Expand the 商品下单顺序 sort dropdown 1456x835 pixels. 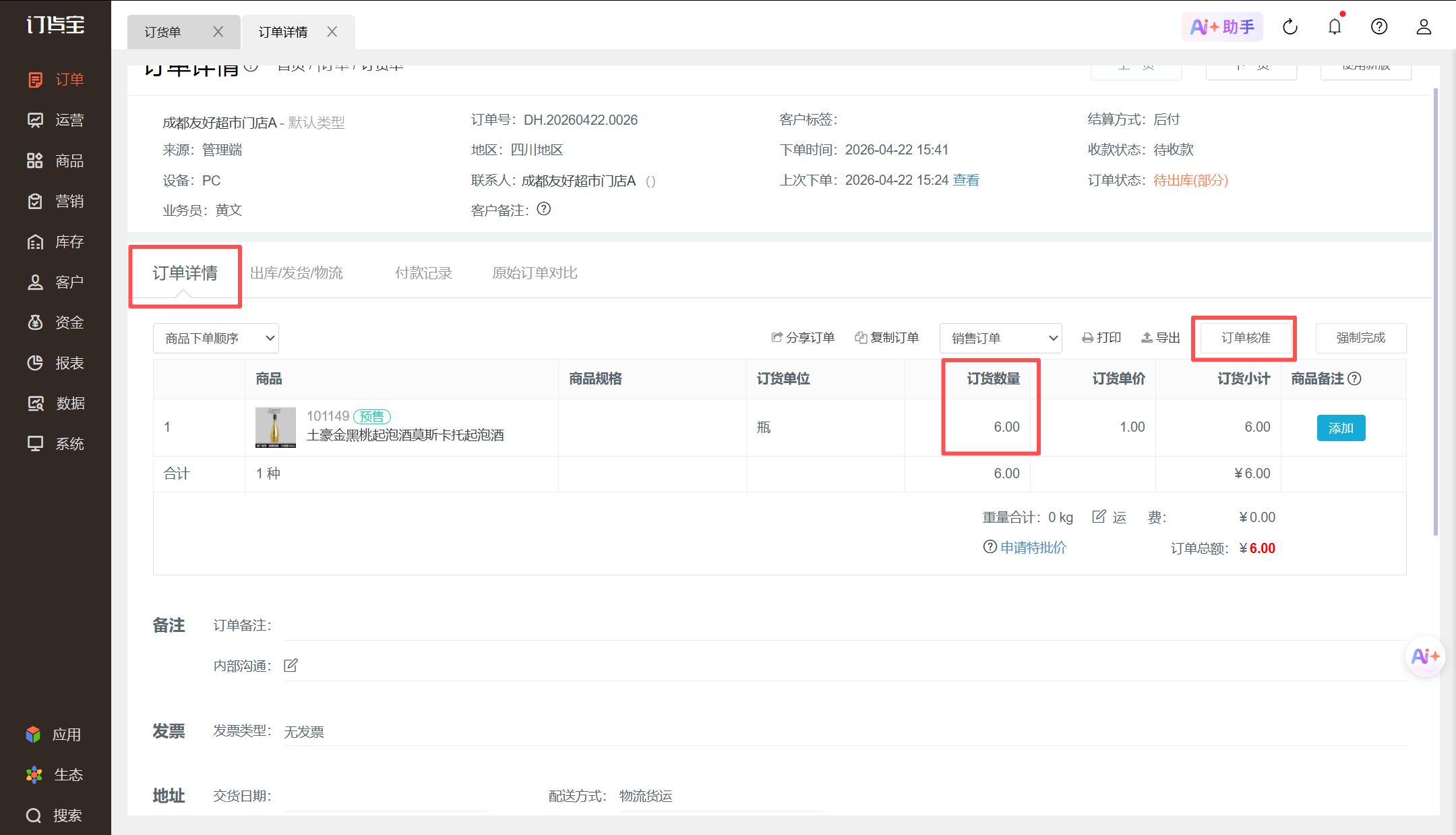216,339
